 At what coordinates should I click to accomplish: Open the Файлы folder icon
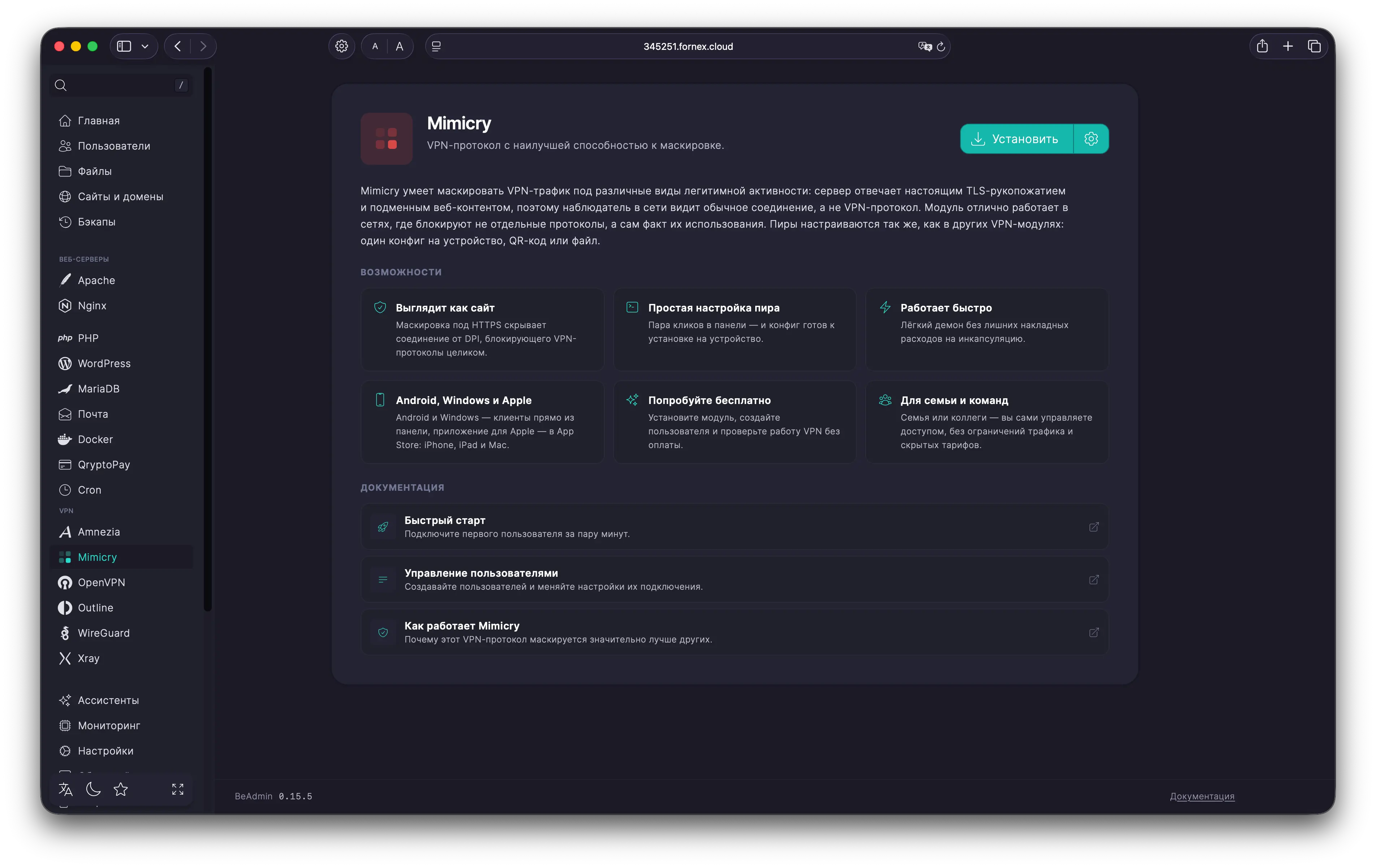[x=65, y=171]
